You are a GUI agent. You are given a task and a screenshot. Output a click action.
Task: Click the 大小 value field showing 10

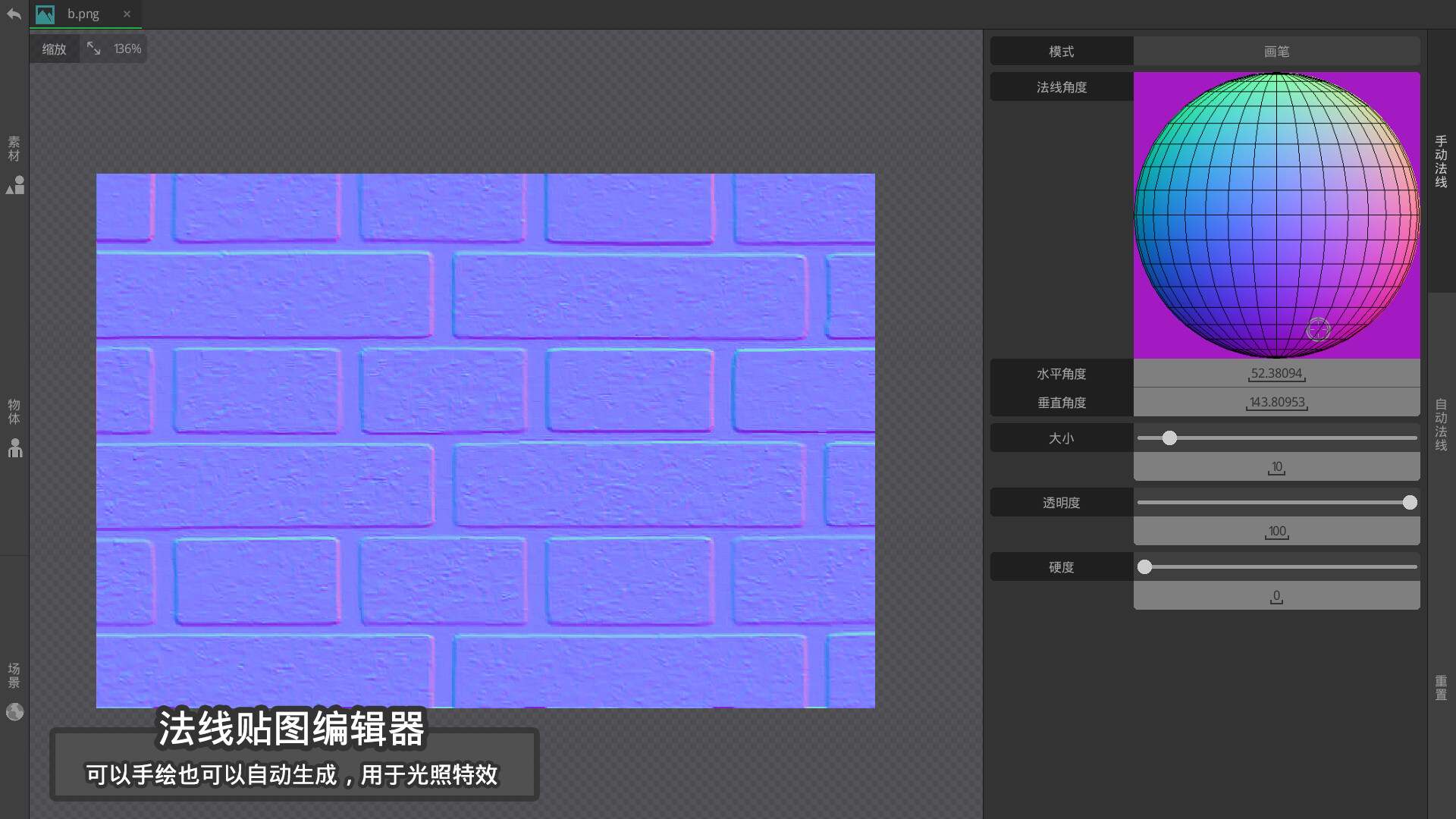click(1276, 467)
